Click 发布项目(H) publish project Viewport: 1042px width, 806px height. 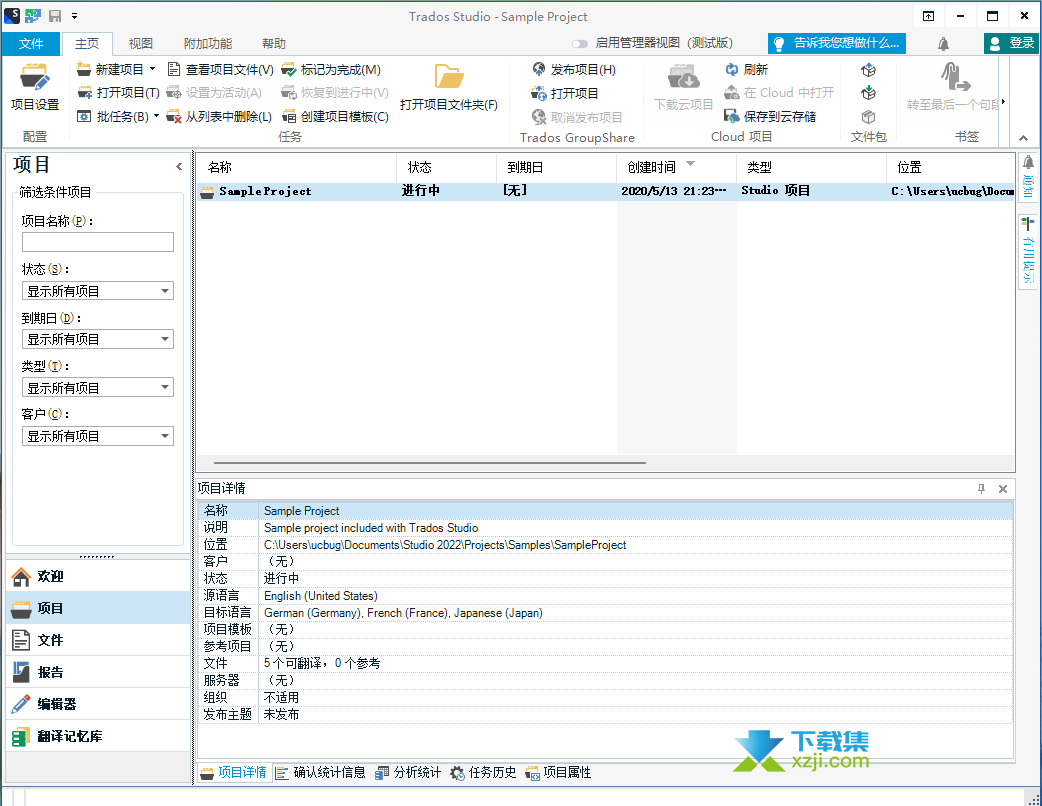[574, 69]
